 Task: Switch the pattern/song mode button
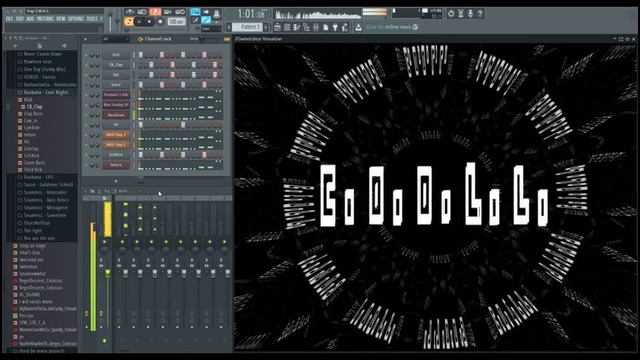tap(128, 22)
